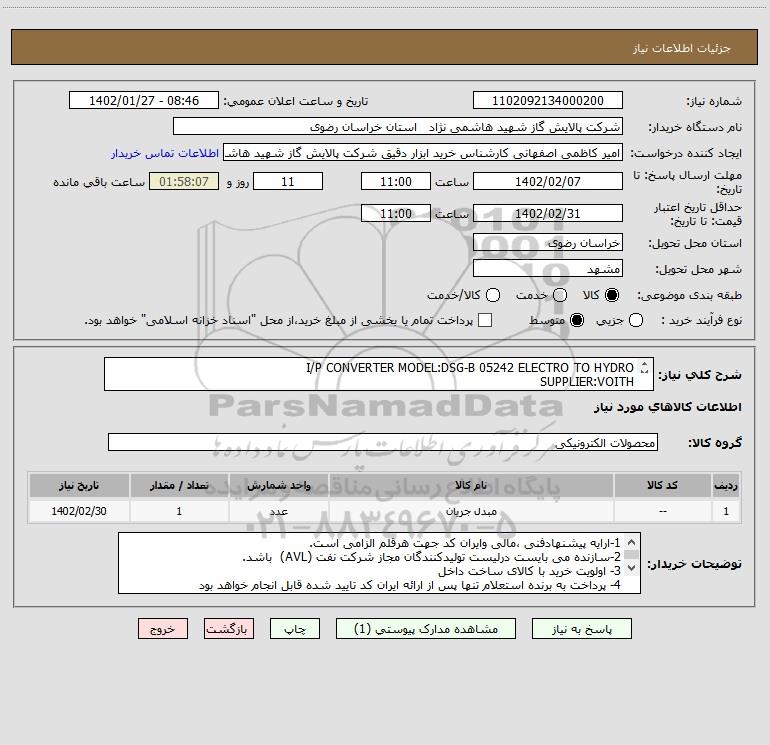
Task: Click the نام کالا column header
Action: tap(471, 485)
